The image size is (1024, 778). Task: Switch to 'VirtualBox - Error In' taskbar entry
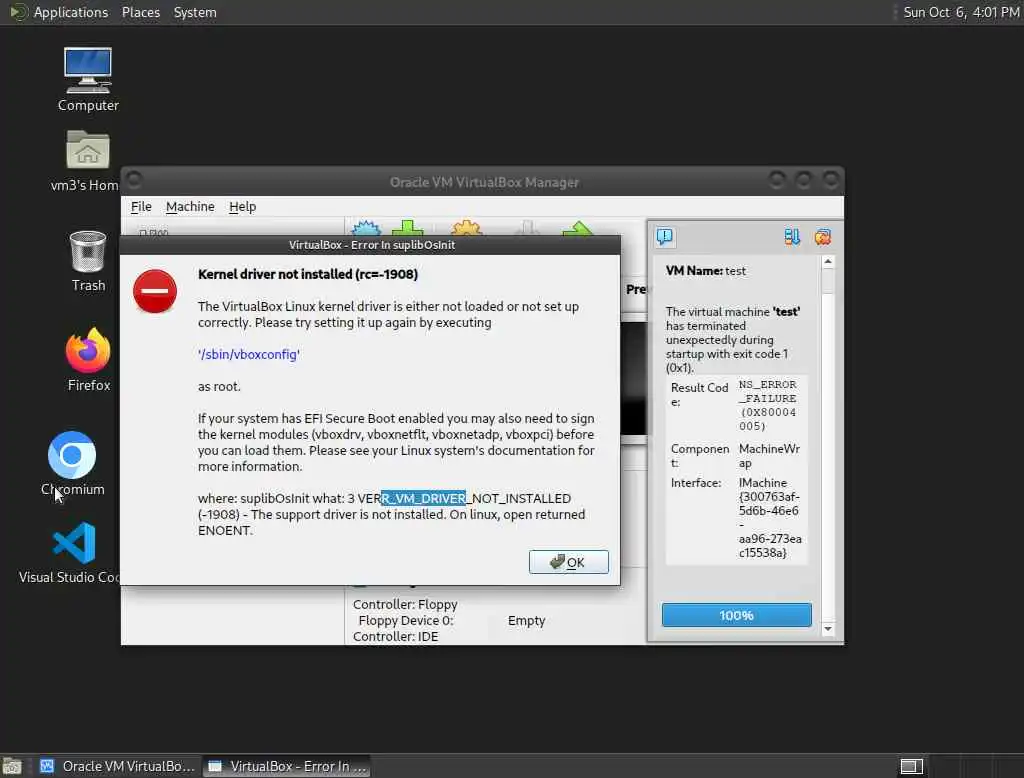click(287, 766)
